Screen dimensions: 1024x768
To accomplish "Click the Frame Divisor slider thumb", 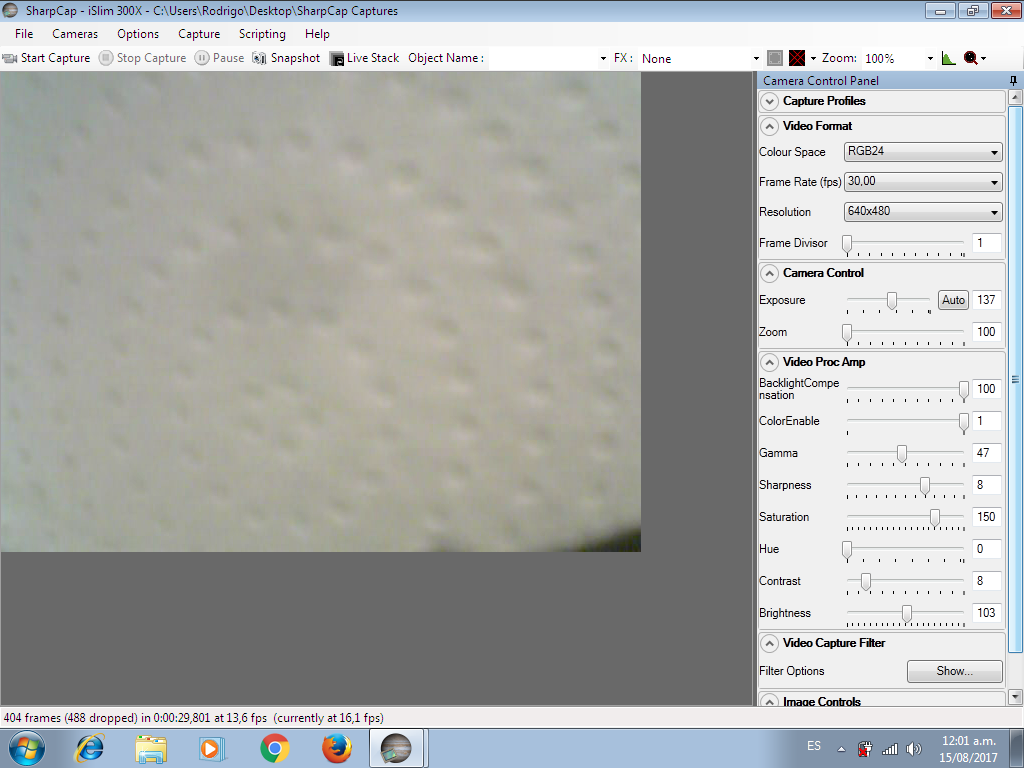I will coord(847,244).
